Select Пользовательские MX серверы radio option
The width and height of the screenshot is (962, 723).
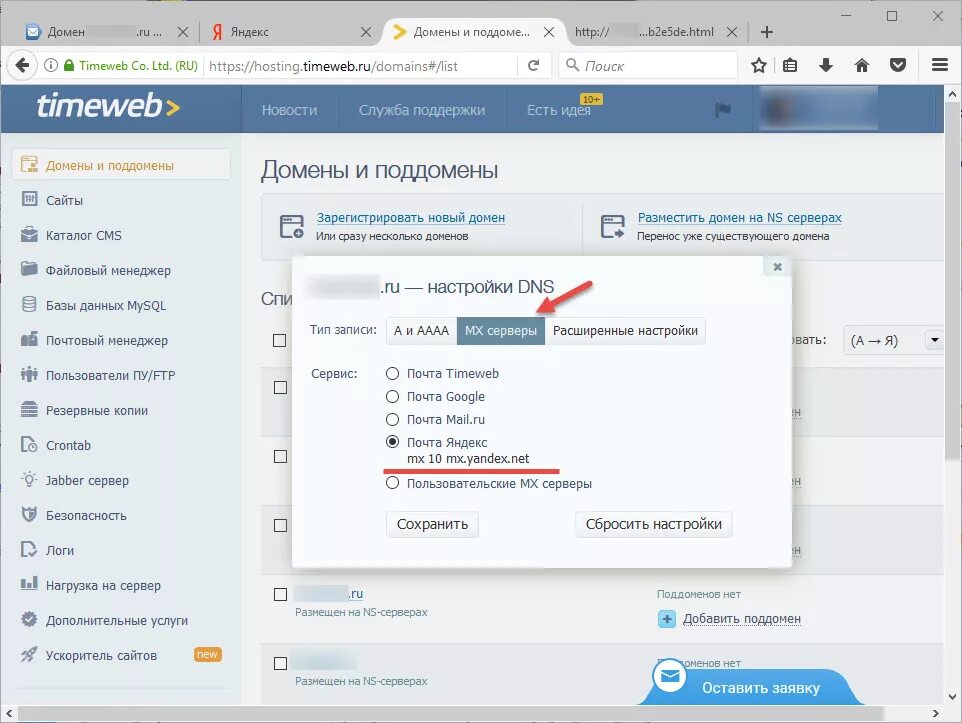pyautogui.click(x=392, y=483)
